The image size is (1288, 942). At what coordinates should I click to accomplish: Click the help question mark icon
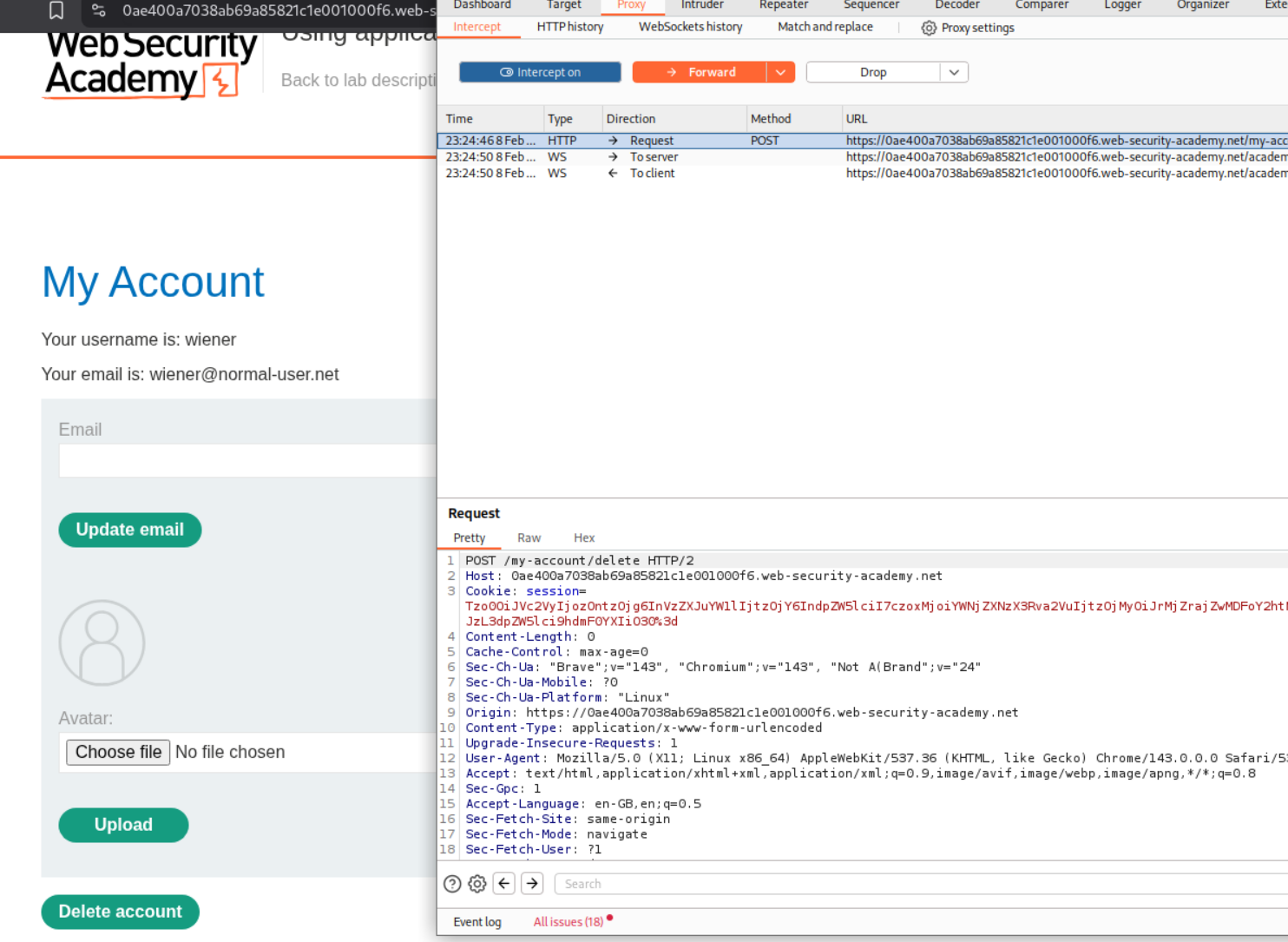click(x=452, y=884)
